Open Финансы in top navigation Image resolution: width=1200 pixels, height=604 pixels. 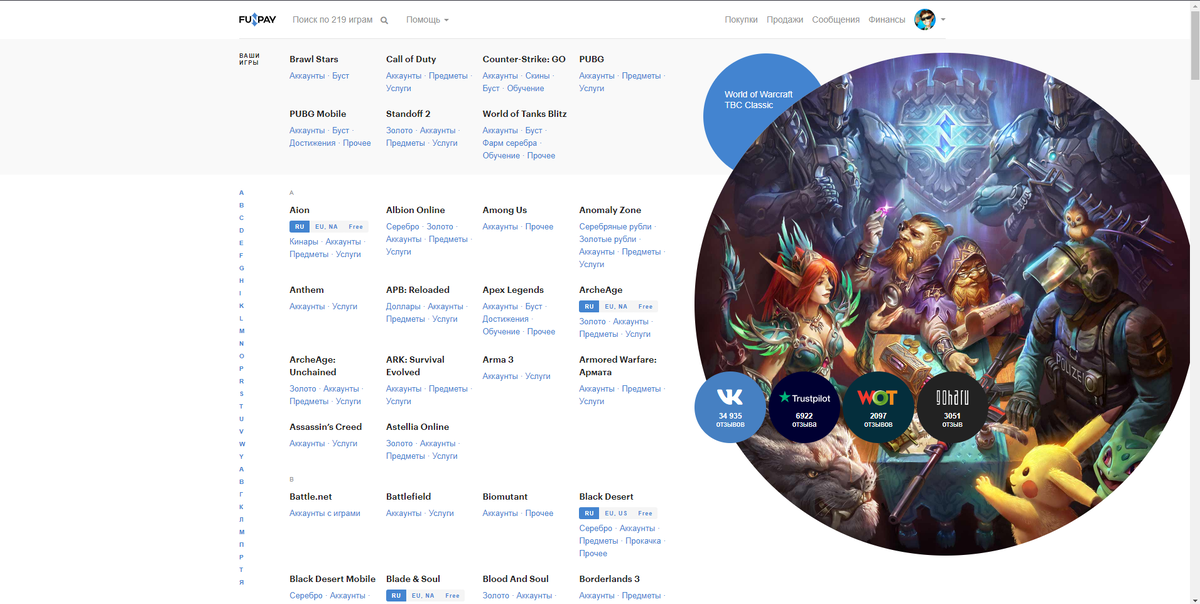[887, 20]
